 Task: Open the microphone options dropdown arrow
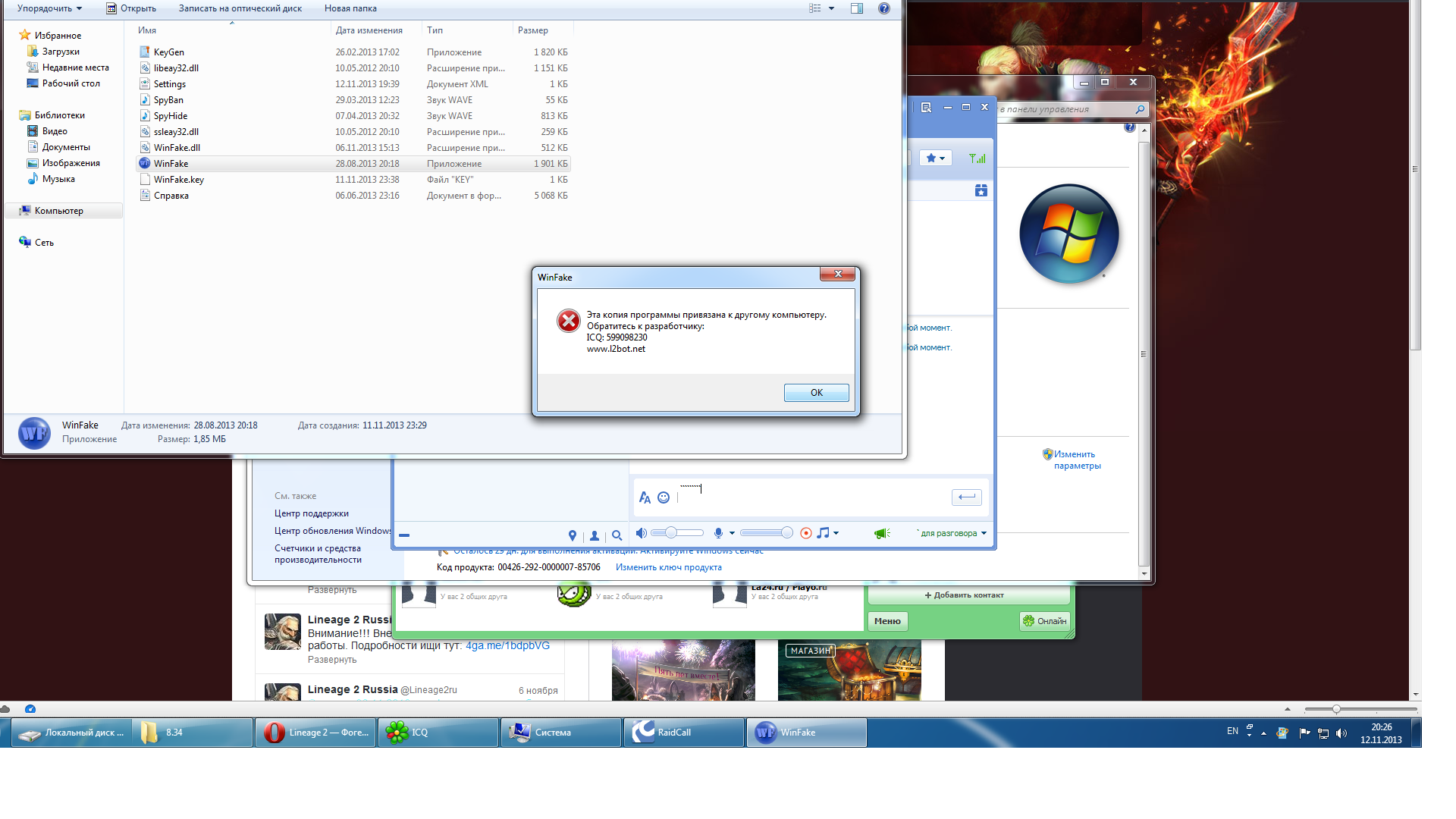732,533
